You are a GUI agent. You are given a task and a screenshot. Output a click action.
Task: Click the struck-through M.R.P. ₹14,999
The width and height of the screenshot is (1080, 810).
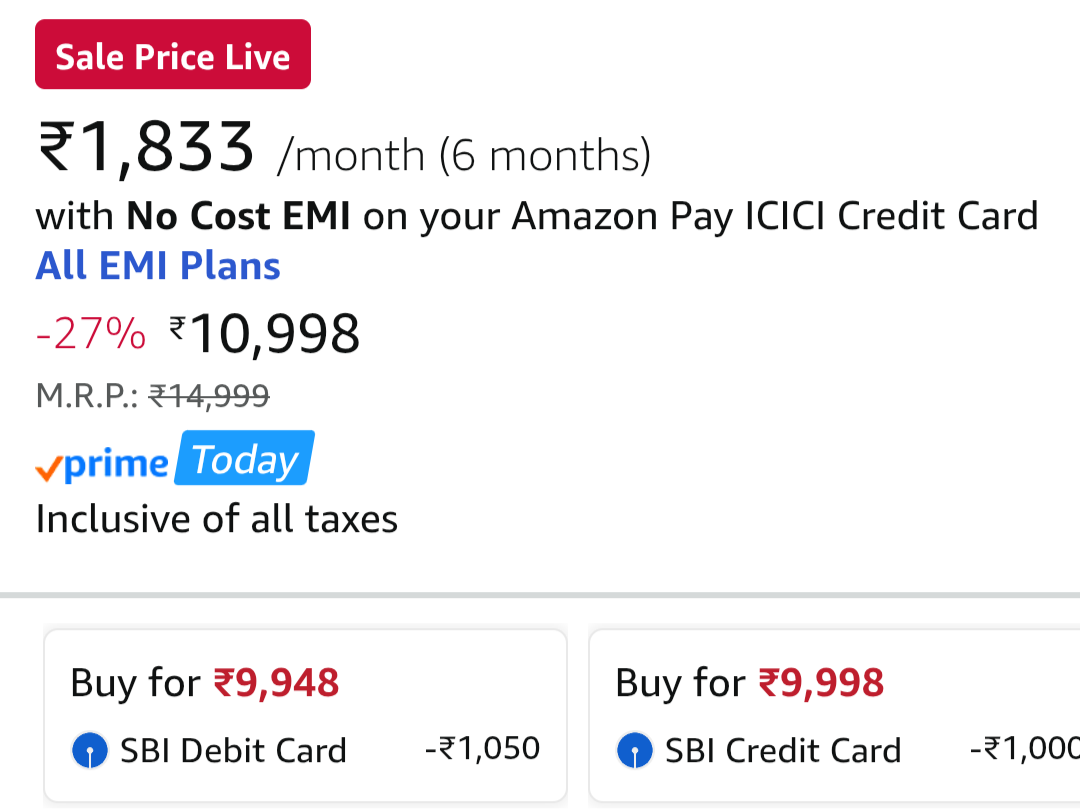(208, 396)
